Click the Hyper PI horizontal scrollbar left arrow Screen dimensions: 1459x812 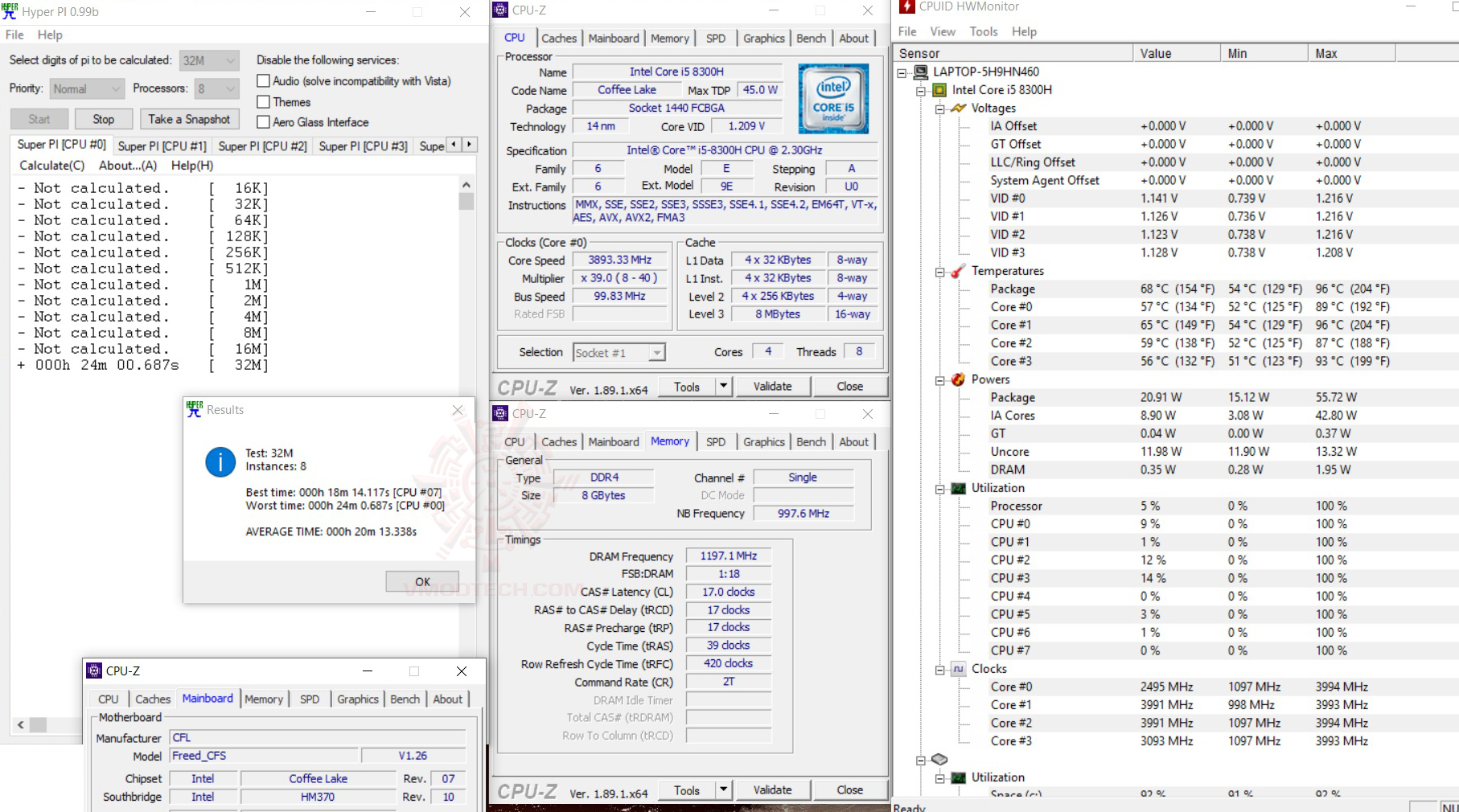coord(21,724)
